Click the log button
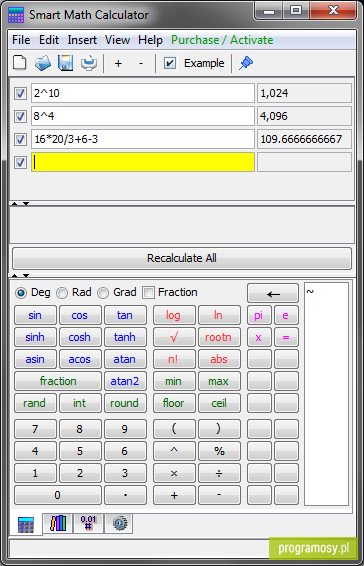The height and width of the screenshot is (566, 364). click(174, 315)
